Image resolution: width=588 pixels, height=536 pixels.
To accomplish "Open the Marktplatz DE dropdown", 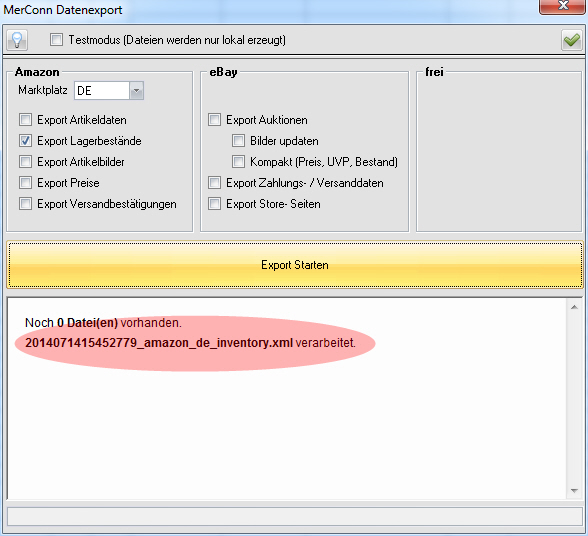I will click(x=136, y=90).
